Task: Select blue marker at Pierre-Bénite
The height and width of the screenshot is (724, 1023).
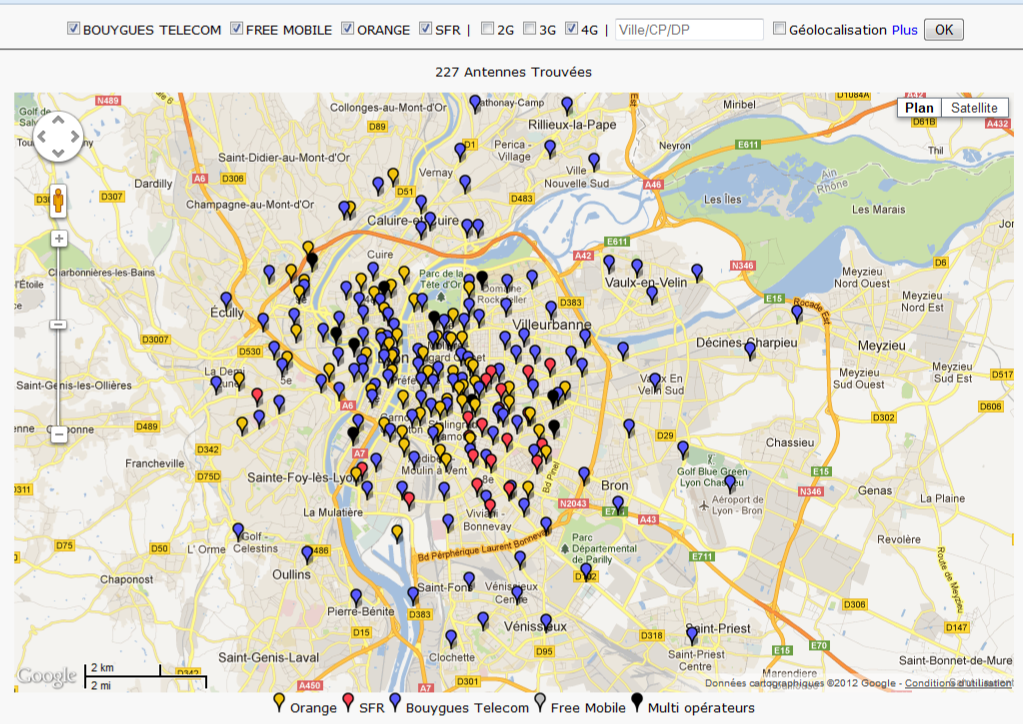Action: point(356,597)
